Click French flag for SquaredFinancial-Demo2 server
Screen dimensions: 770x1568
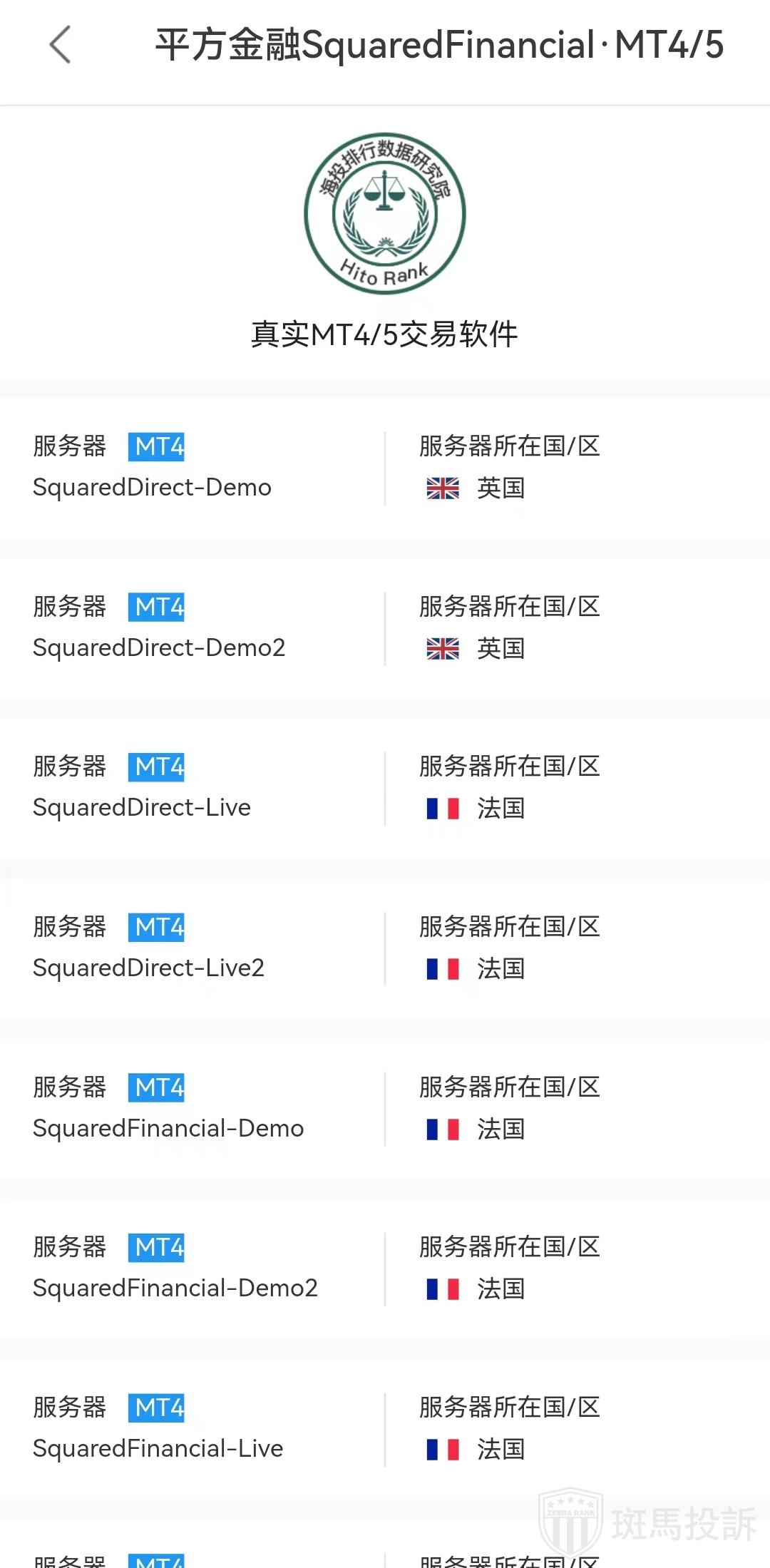(443, 1289)
